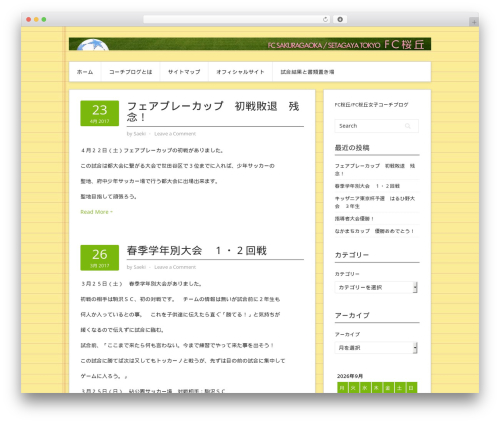The image size is (500, 423).
Task: Click the search magnifier icon in sidebar
Action: tap(408, 126)
